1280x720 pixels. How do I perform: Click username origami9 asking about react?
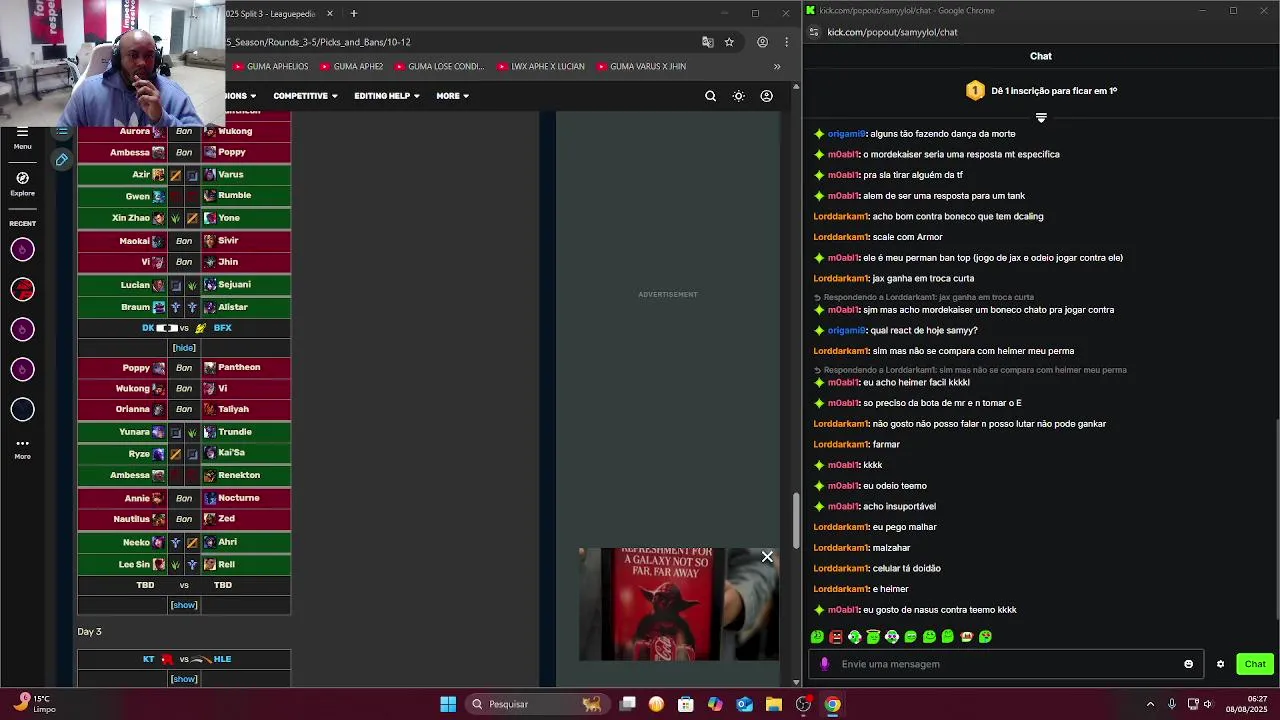click(x=846, y=330)
